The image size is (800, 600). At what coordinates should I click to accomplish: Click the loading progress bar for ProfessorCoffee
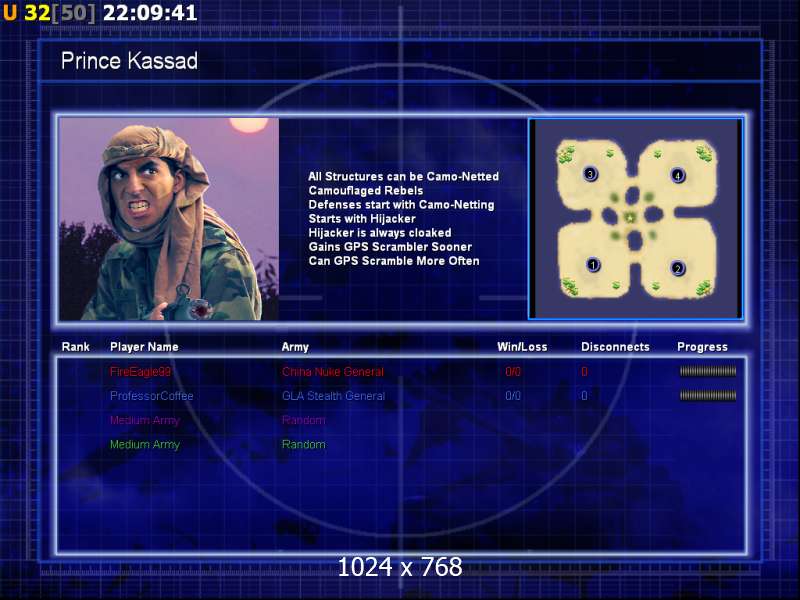[x=708, y=395]
